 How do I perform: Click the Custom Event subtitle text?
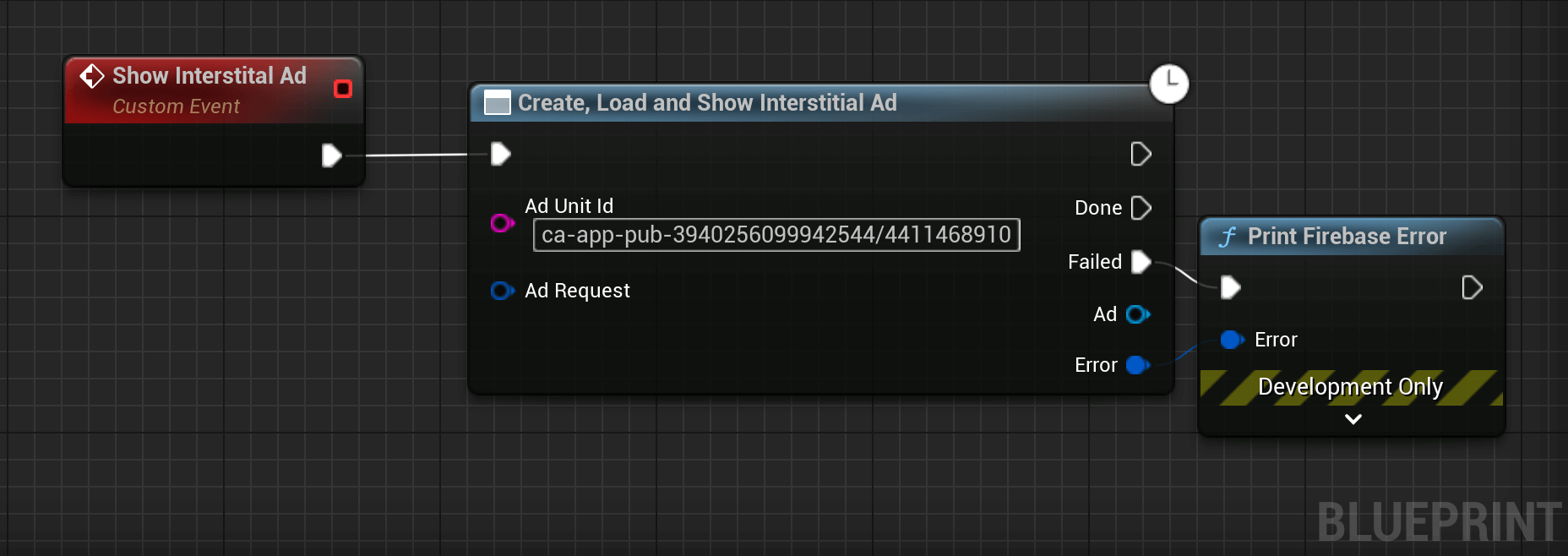coord(176,106)
